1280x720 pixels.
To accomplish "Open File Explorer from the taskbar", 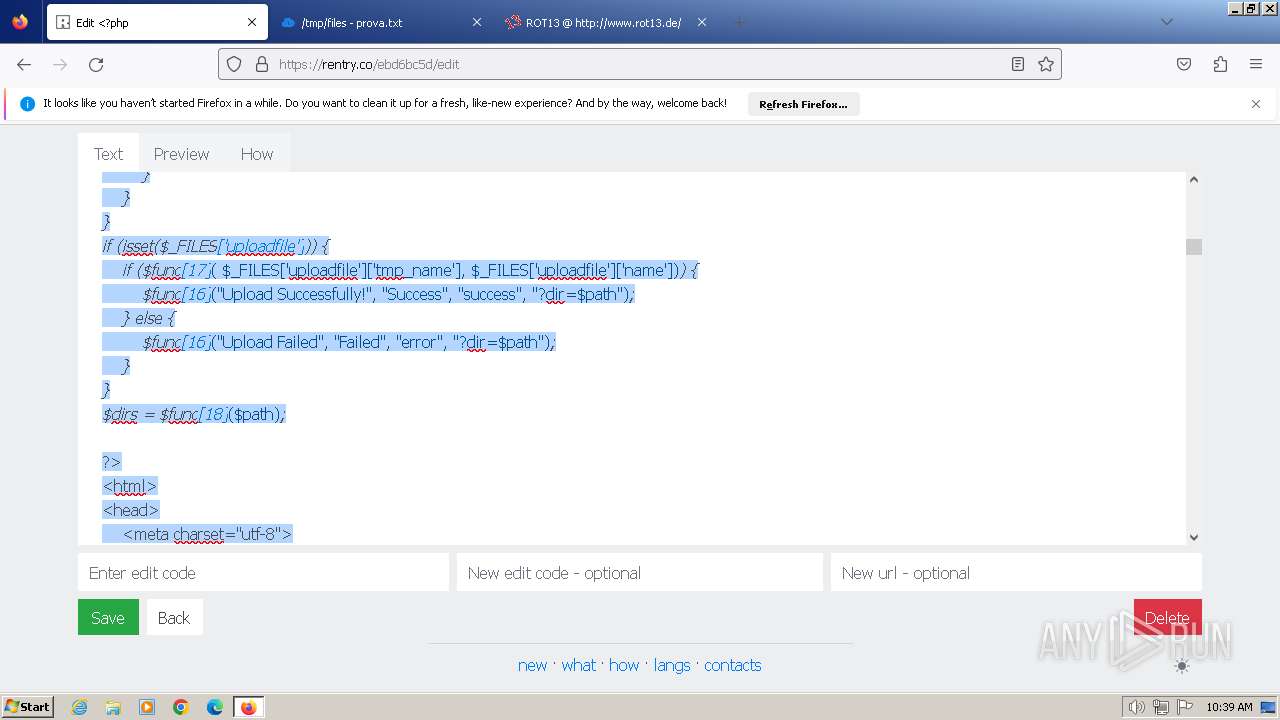I will 113,707.
